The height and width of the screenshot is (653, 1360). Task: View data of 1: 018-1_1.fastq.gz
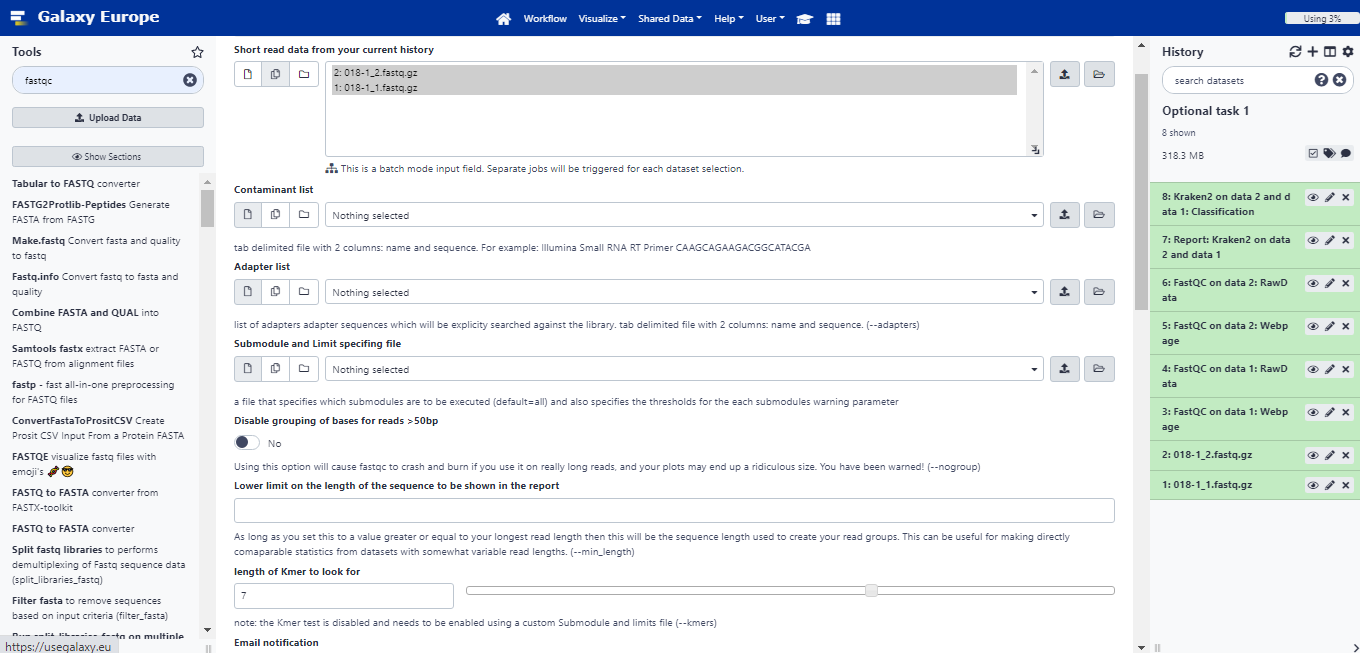point(1313,485)
